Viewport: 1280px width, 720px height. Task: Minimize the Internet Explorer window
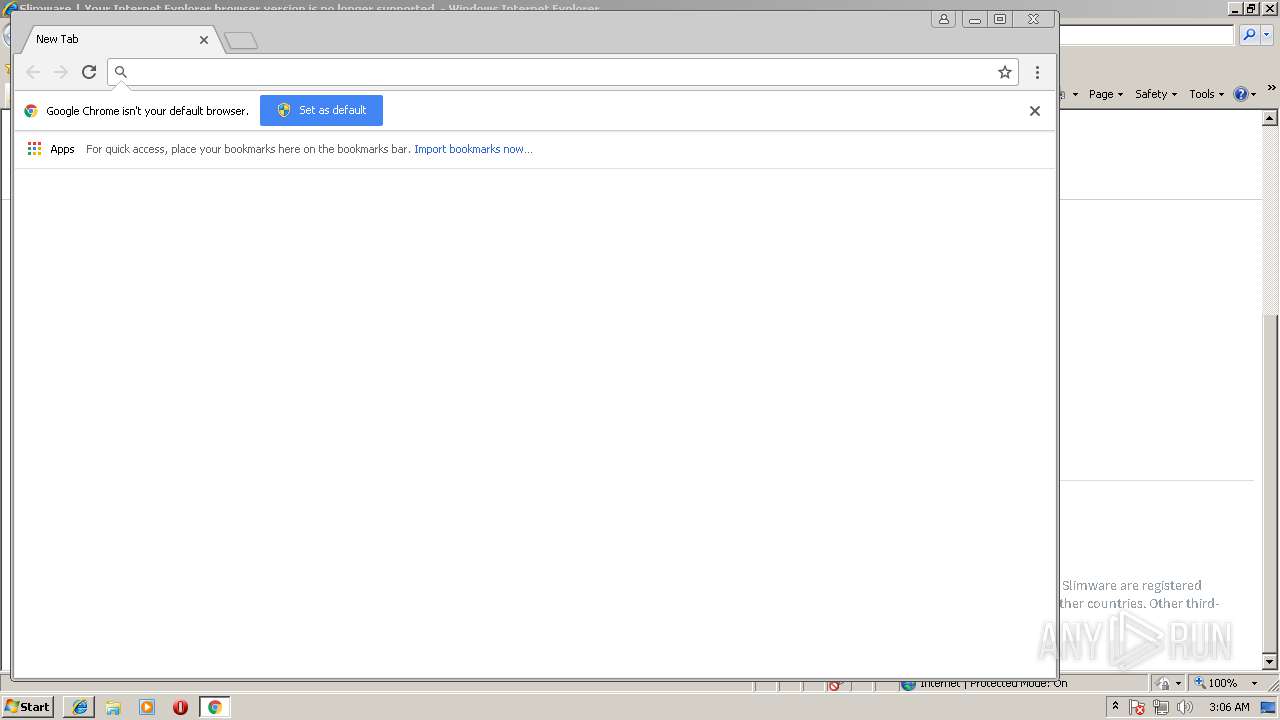[x=1236, y=8]
